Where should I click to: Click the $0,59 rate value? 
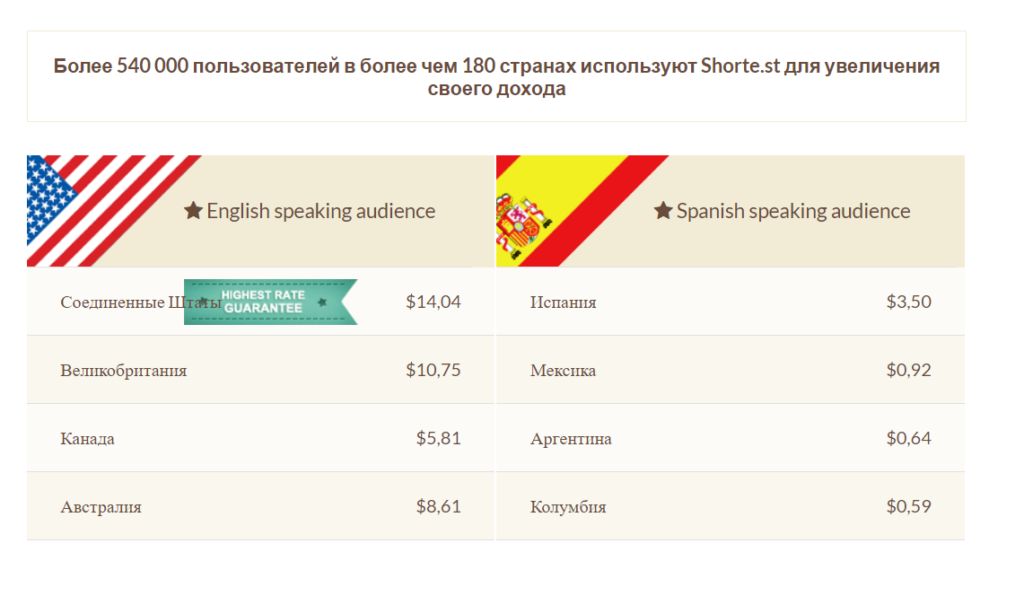click(908, 507)
